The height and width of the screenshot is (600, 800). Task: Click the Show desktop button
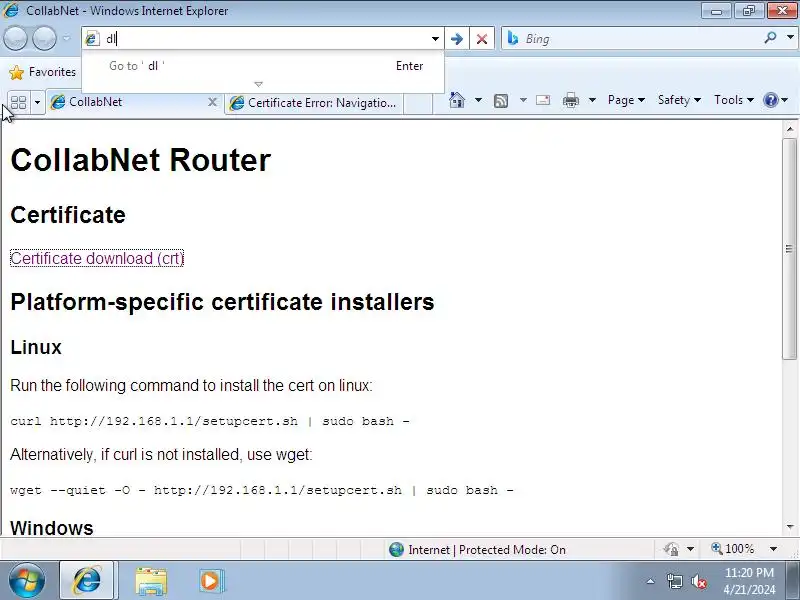pos(793,581)
